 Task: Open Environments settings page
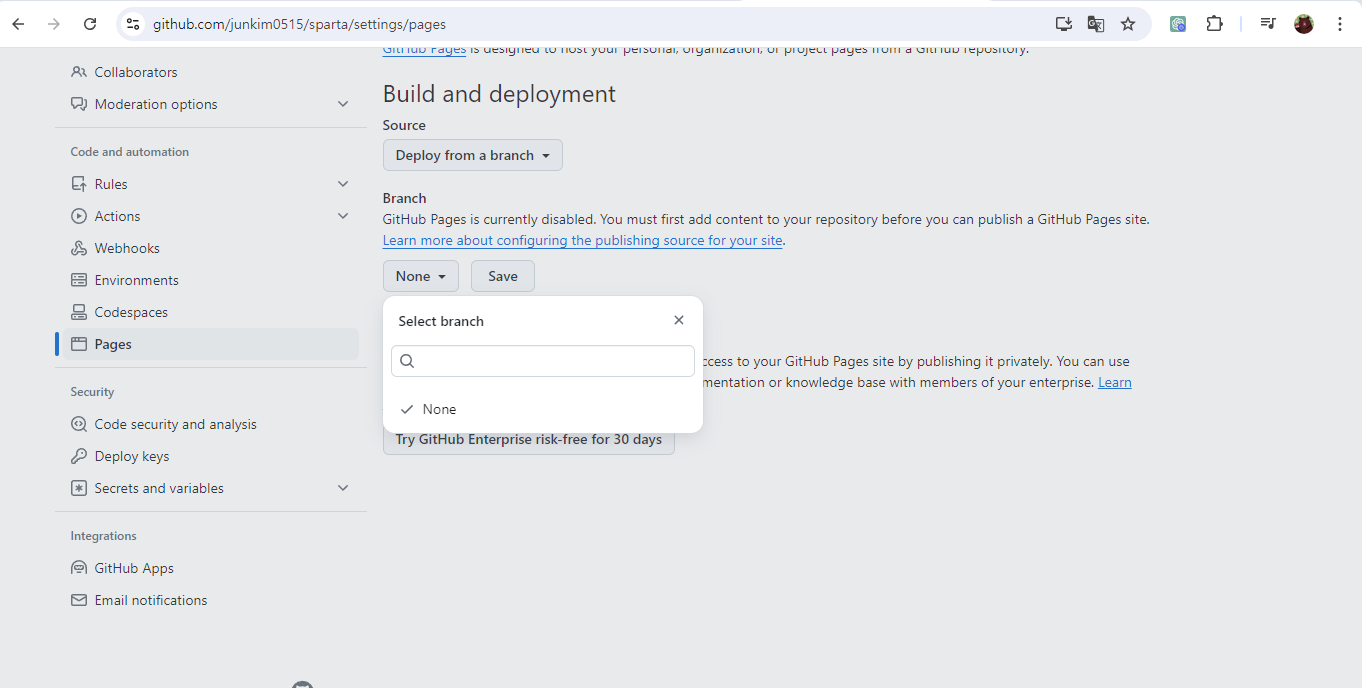pyautogui.click(x=137, y=280)
